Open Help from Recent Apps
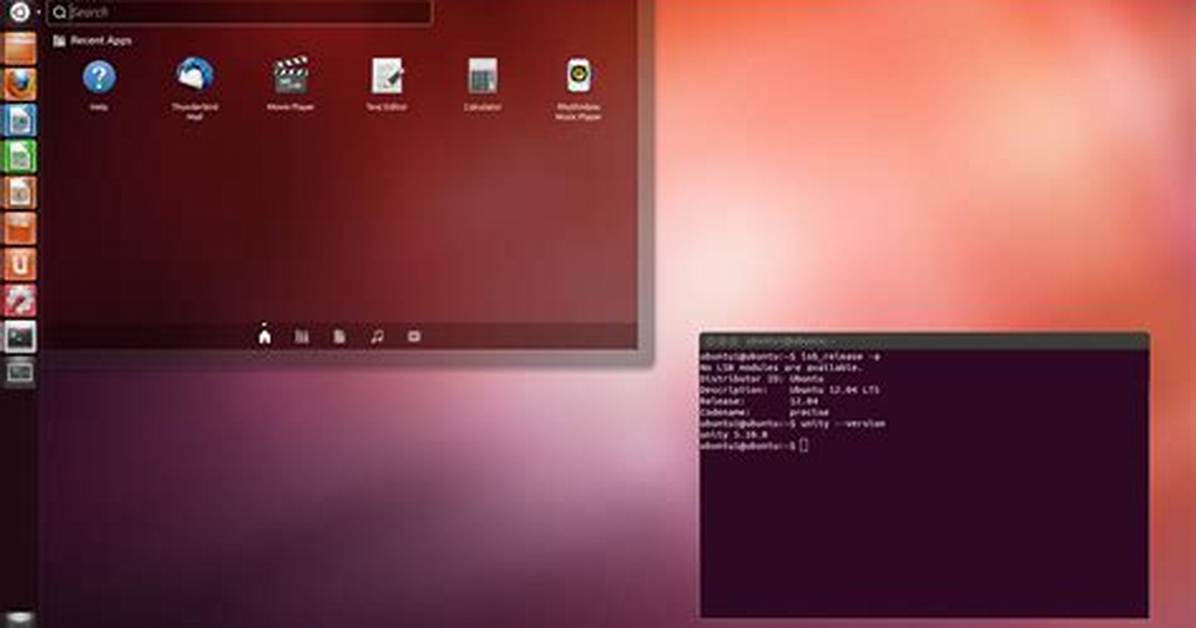 pyautogui.click(x=99, y=85)
